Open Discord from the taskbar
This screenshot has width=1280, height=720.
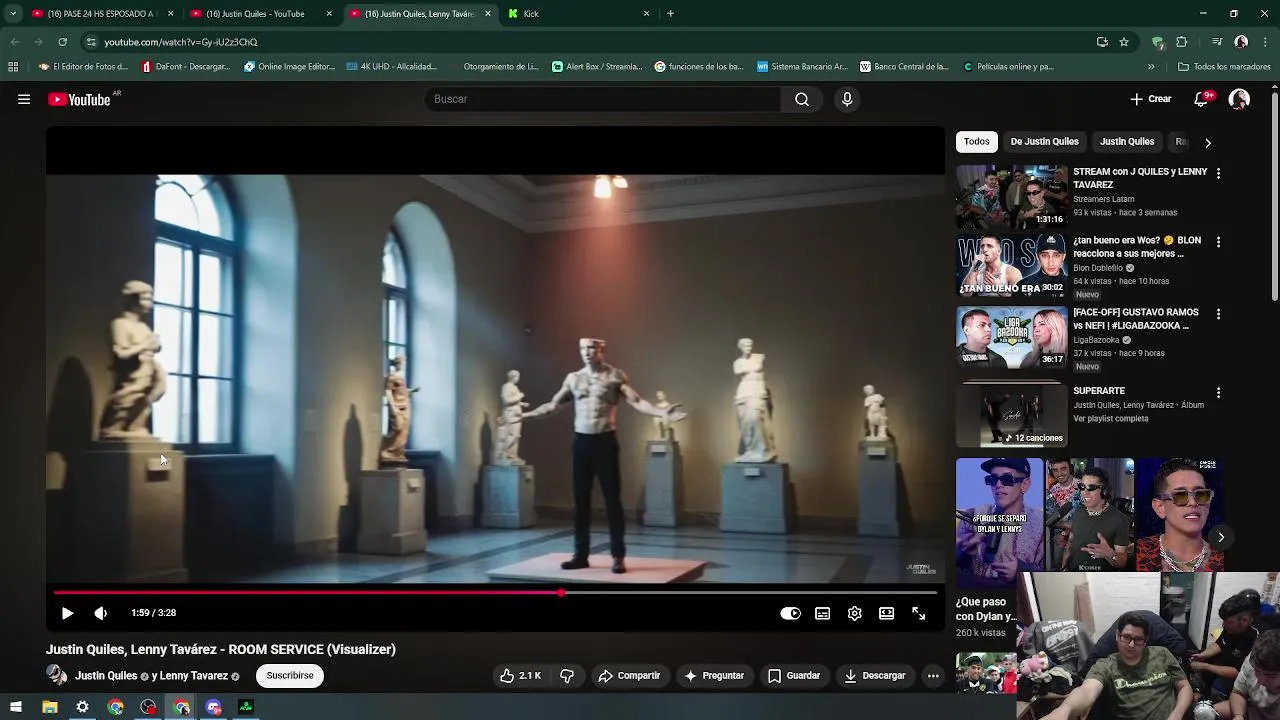pyautogui.click(x=214, y=707)
